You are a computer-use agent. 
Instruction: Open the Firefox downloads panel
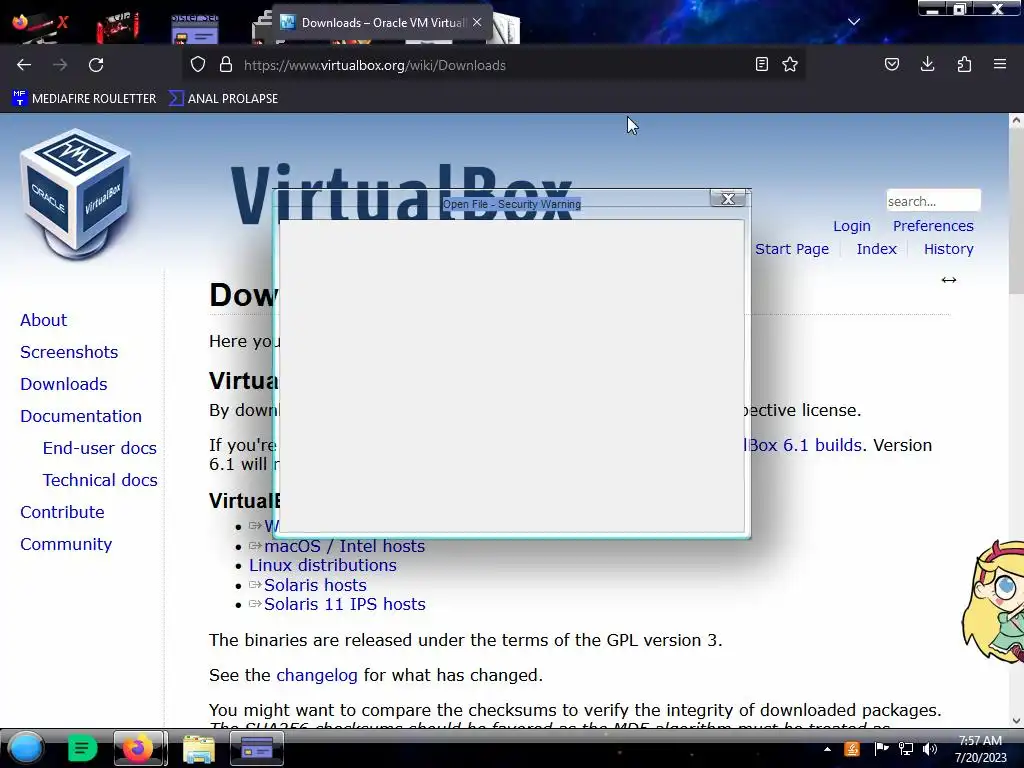(x=927, y=65)
